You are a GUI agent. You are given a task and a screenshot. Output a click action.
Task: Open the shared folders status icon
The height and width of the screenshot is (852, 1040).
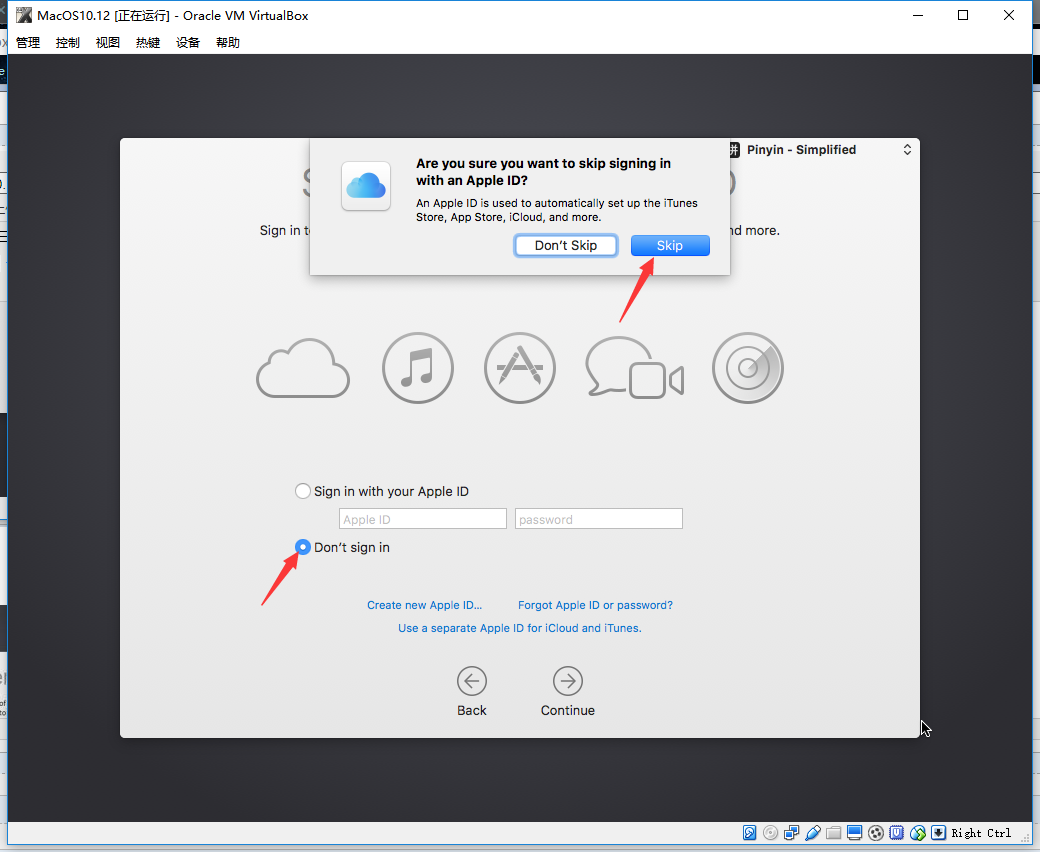[834, 833]
